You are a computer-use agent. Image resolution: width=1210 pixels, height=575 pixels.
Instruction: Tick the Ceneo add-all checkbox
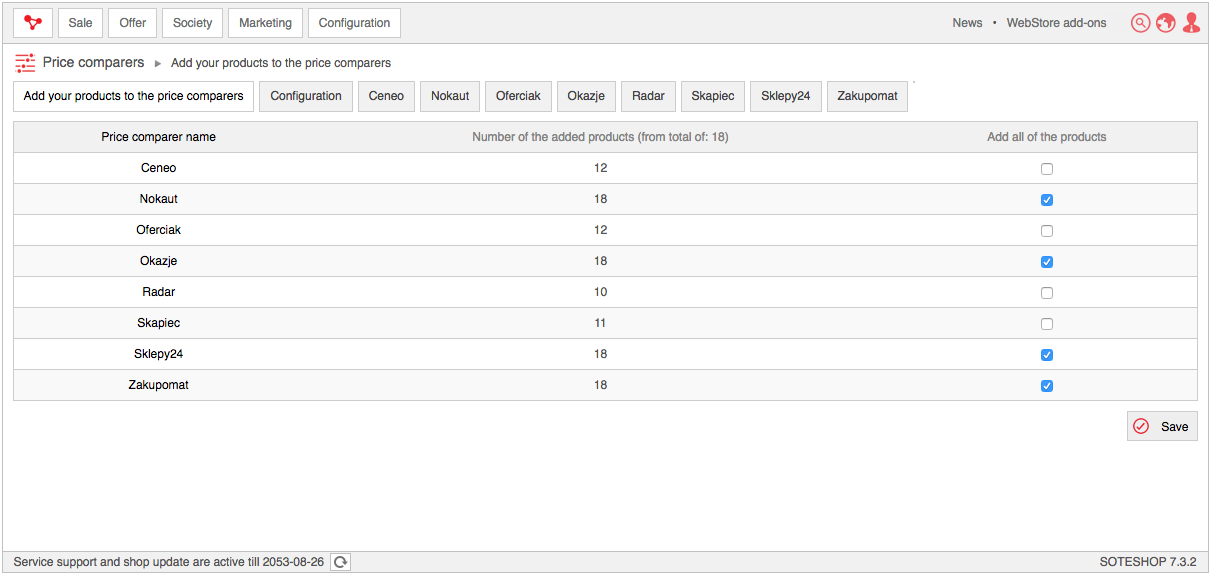pyautogui.click(x=1047, y=169)
